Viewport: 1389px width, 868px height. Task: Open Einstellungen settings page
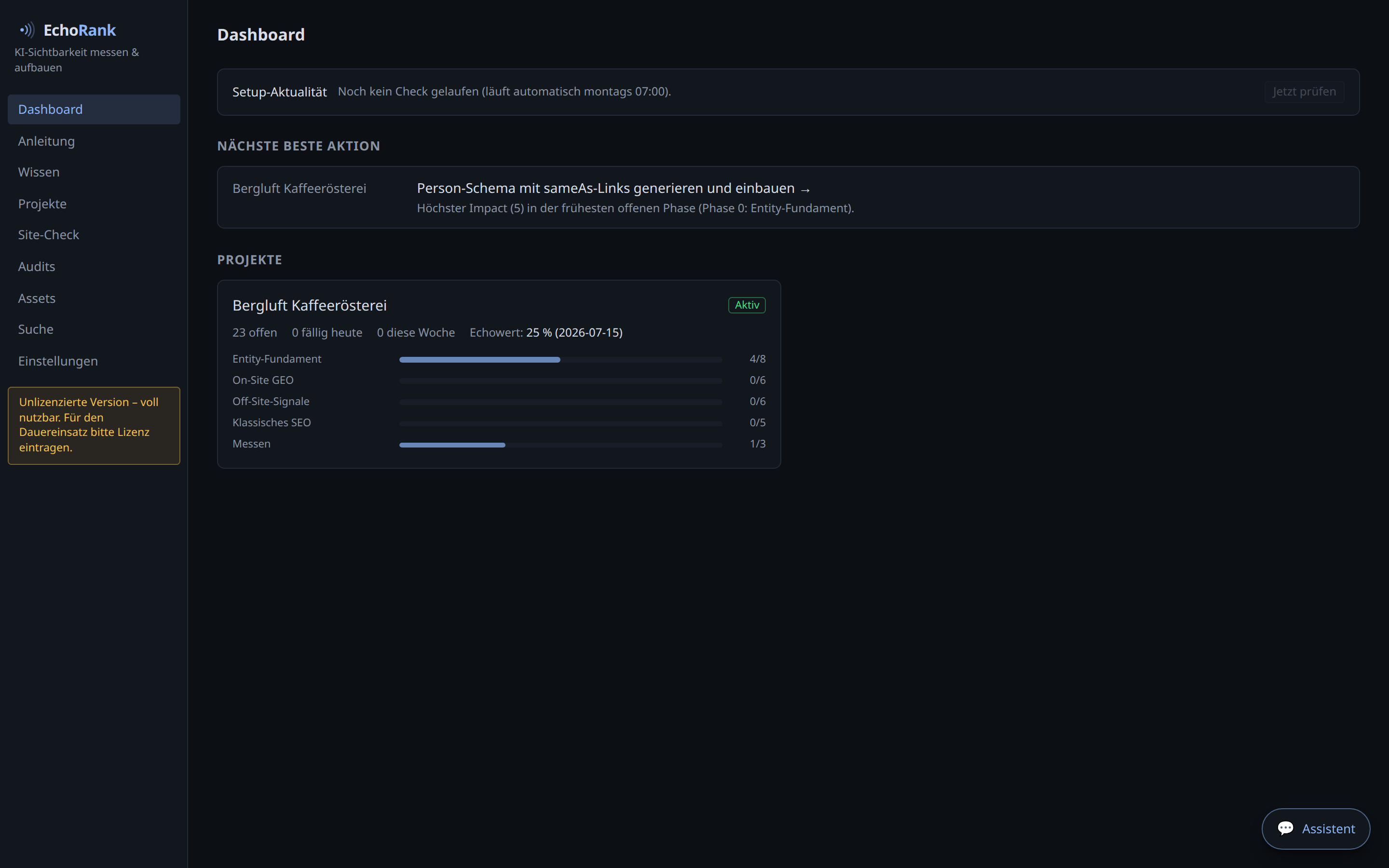pos(94,361)
